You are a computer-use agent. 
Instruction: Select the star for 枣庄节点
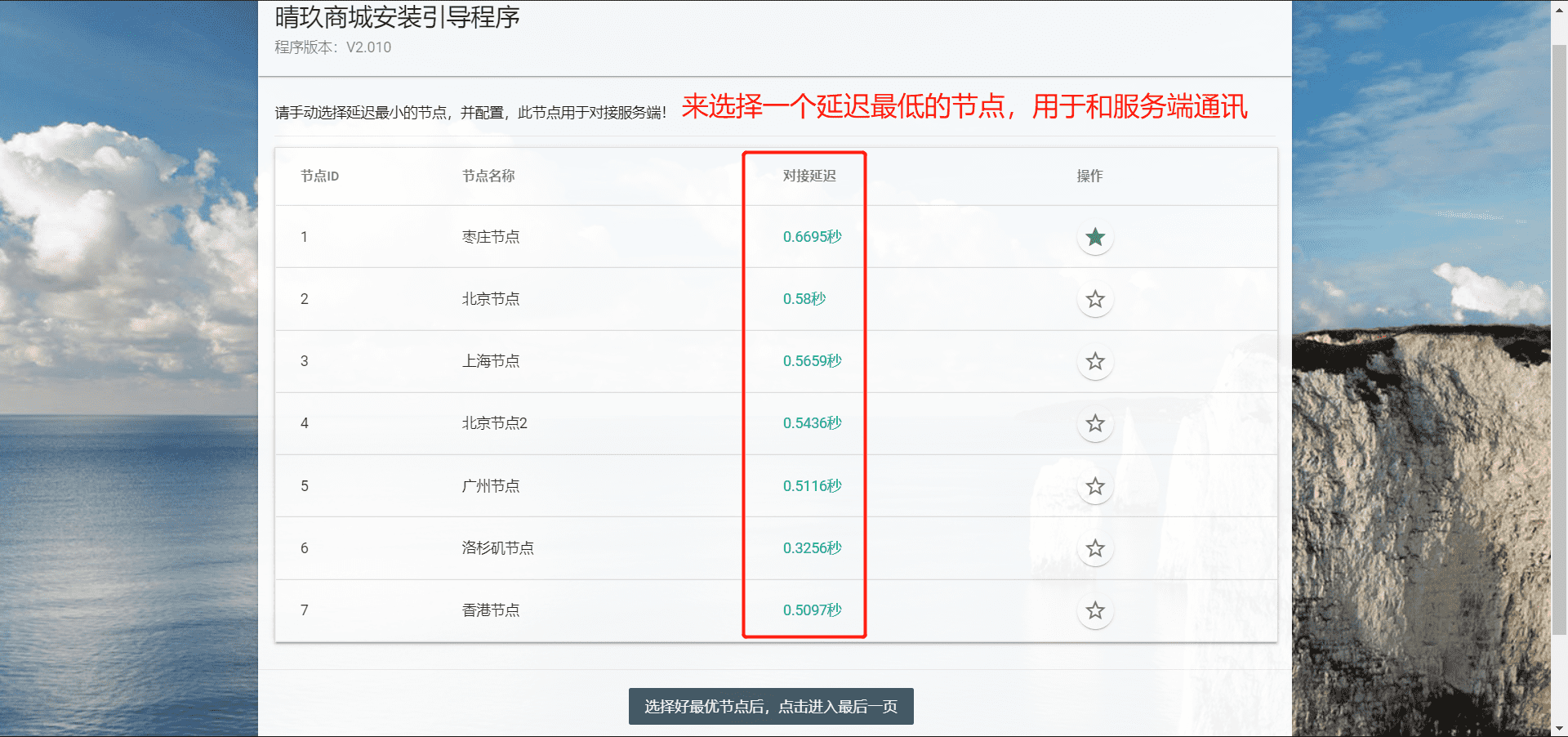coord(1095,237)
